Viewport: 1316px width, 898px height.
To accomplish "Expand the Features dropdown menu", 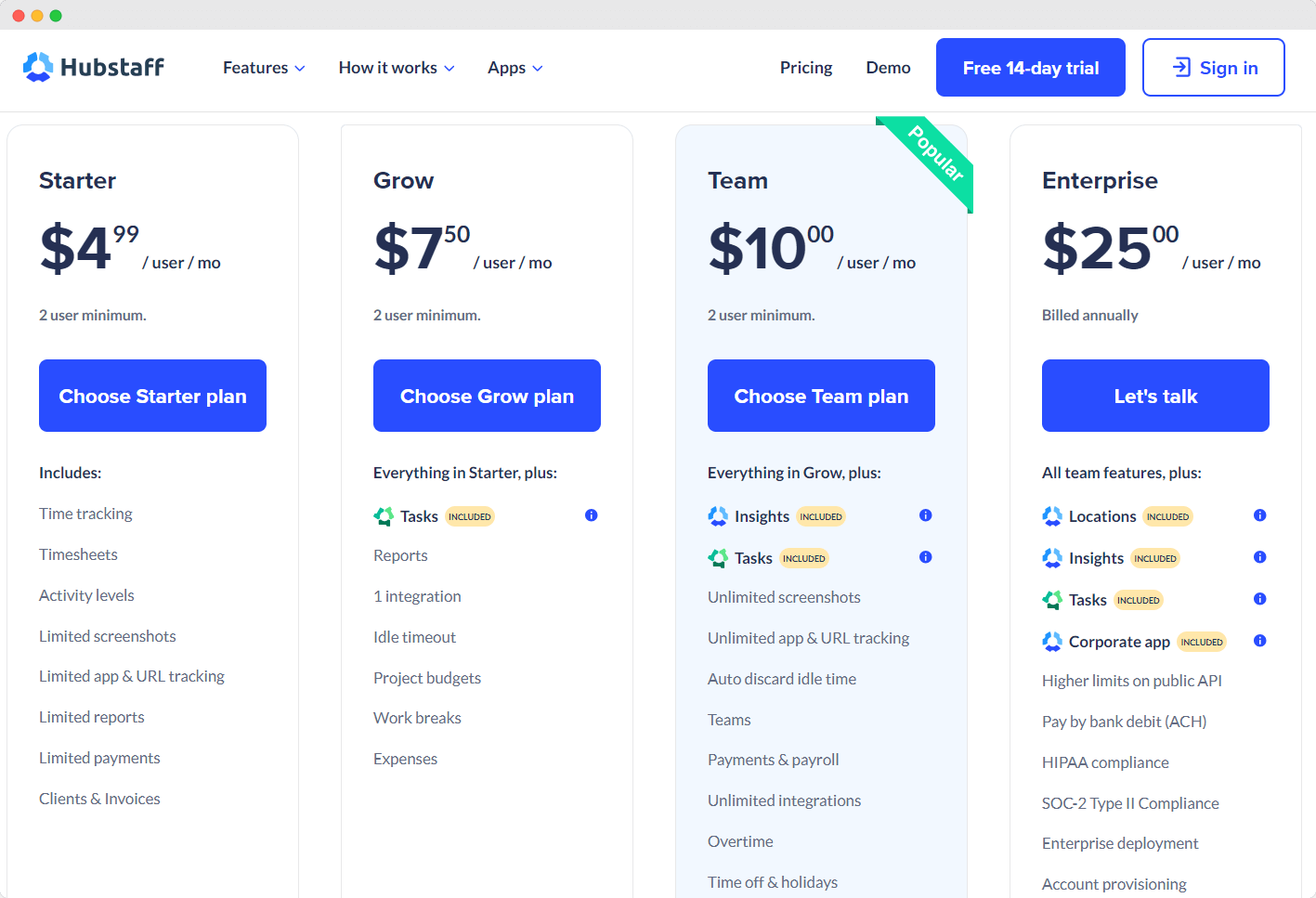I will tap(263, 67).
